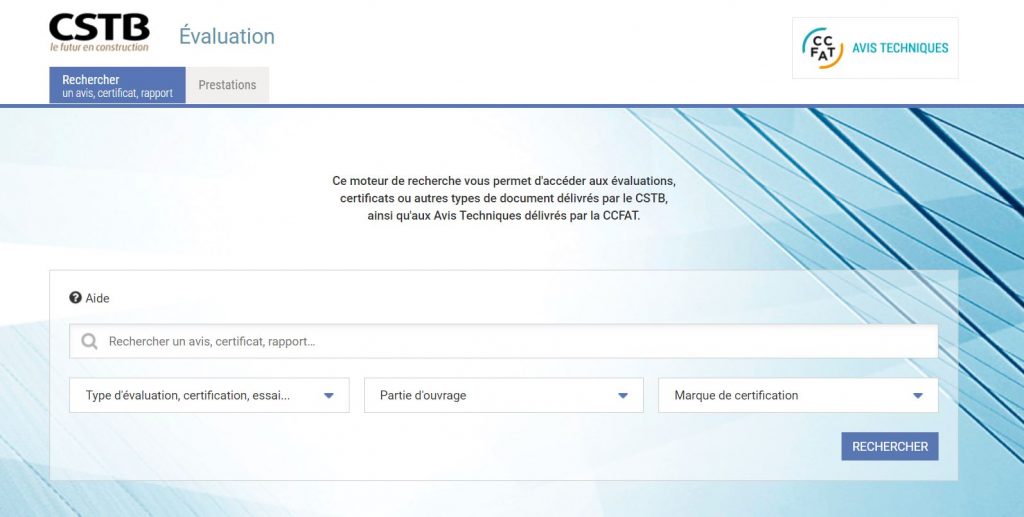
Task: Click the arrow icon on Type d'évaluation
Action: coord(329,396)
